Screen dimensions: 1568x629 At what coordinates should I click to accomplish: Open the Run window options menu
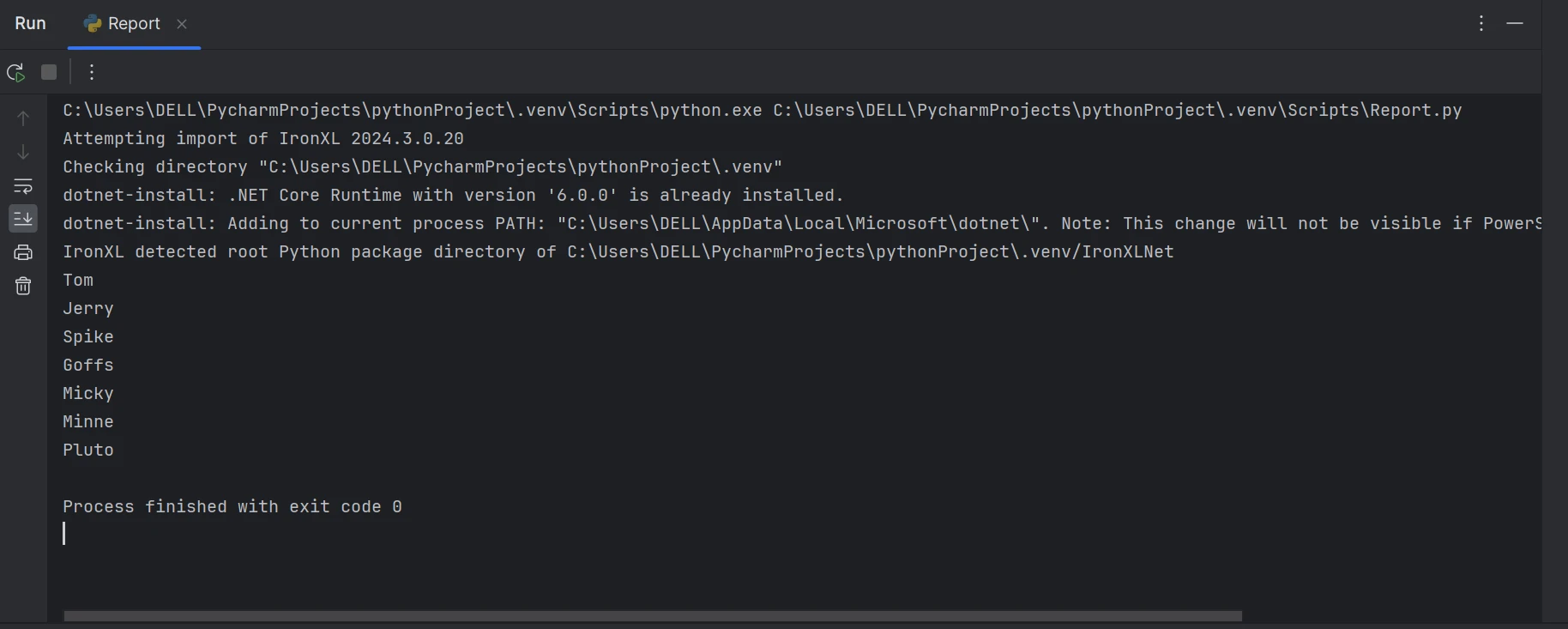pos(1481,24)
